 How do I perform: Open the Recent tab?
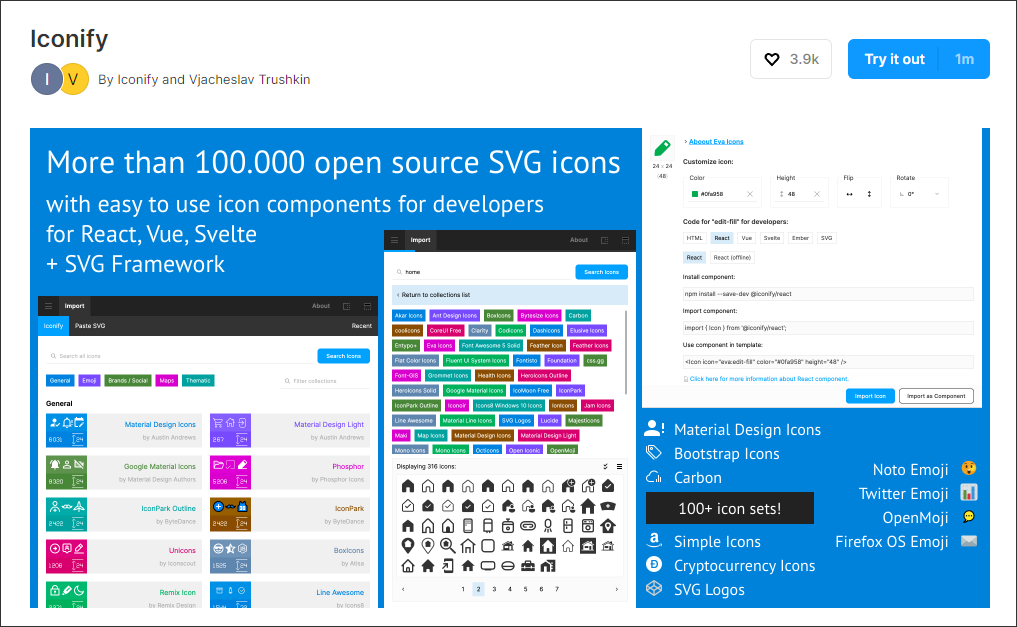[x=361, y=325]
